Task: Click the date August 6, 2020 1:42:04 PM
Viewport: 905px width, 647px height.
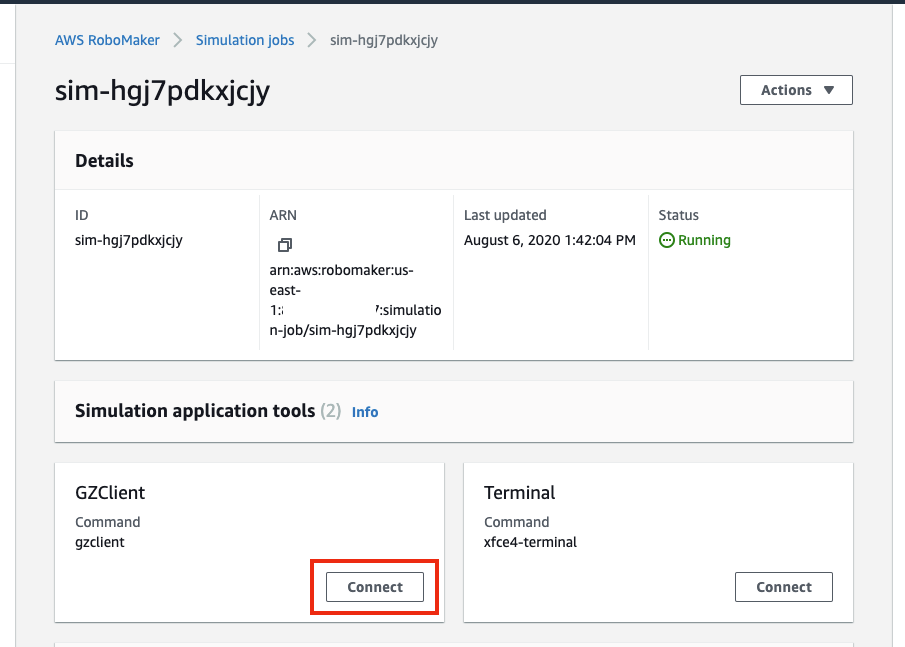Action: coord(549,240)
